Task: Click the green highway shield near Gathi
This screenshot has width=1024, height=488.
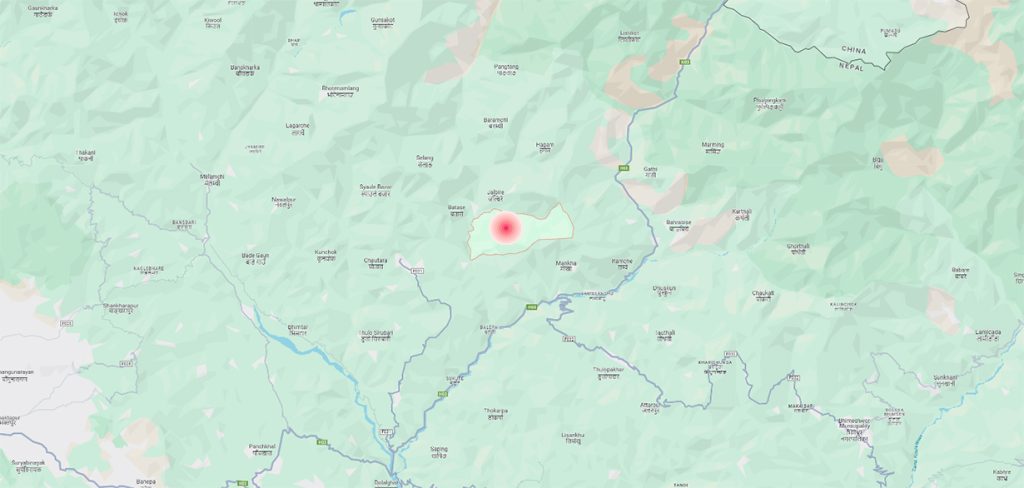Action: coord(624,168)
